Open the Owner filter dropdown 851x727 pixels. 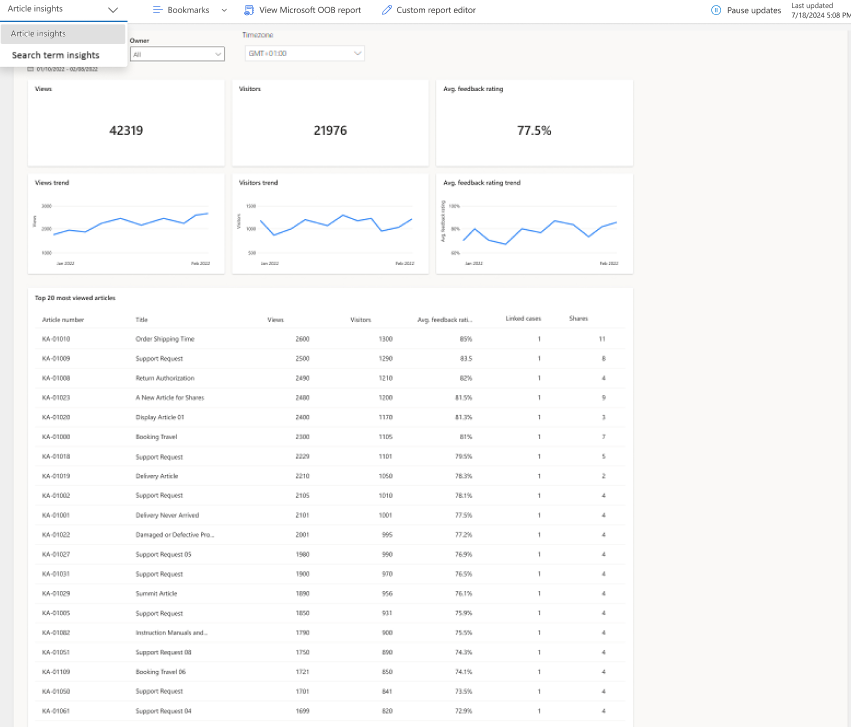click(x=177, y=53)
